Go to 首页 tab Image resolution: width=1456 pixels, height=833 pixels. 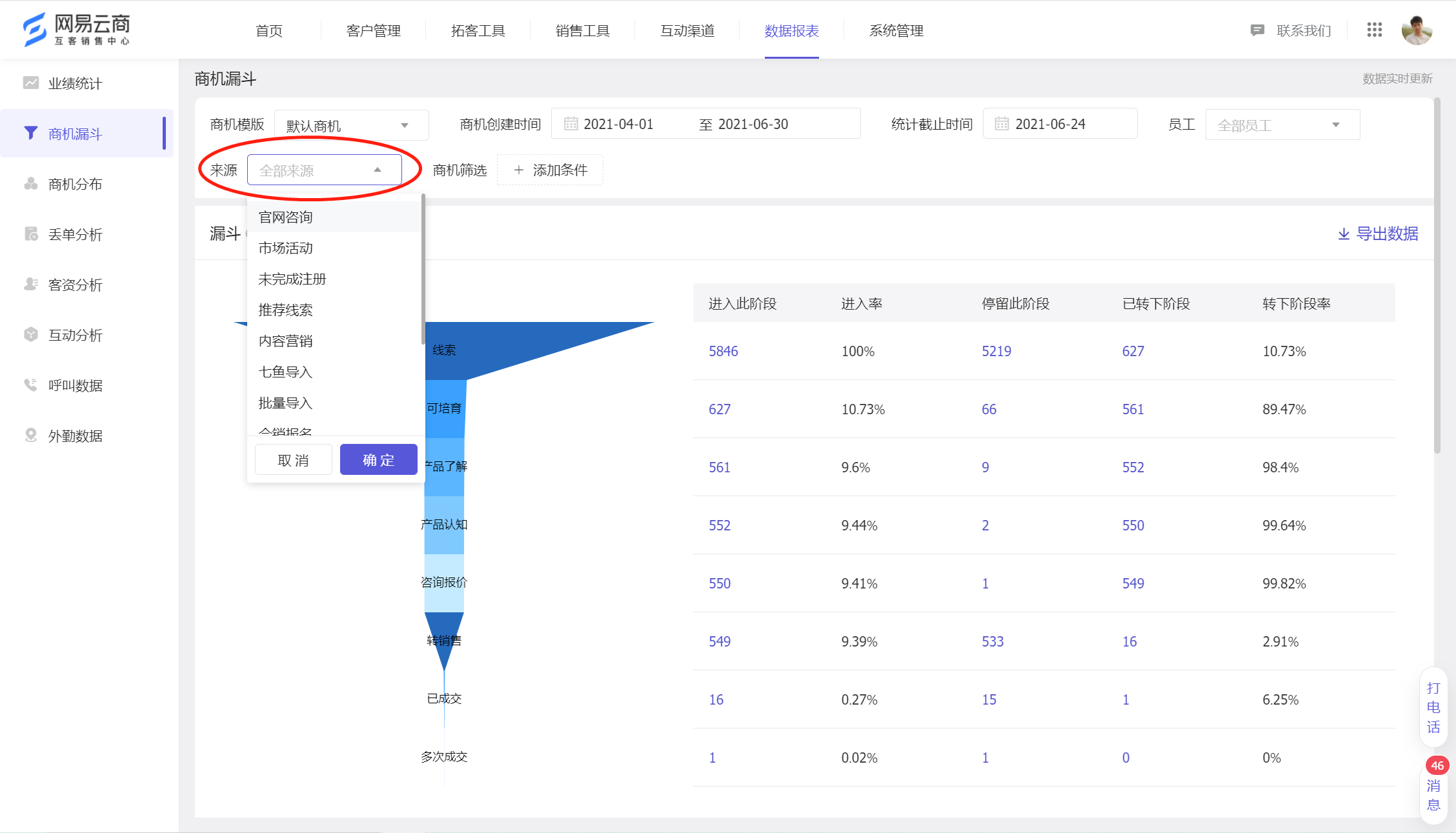click(x=269, y=30)
